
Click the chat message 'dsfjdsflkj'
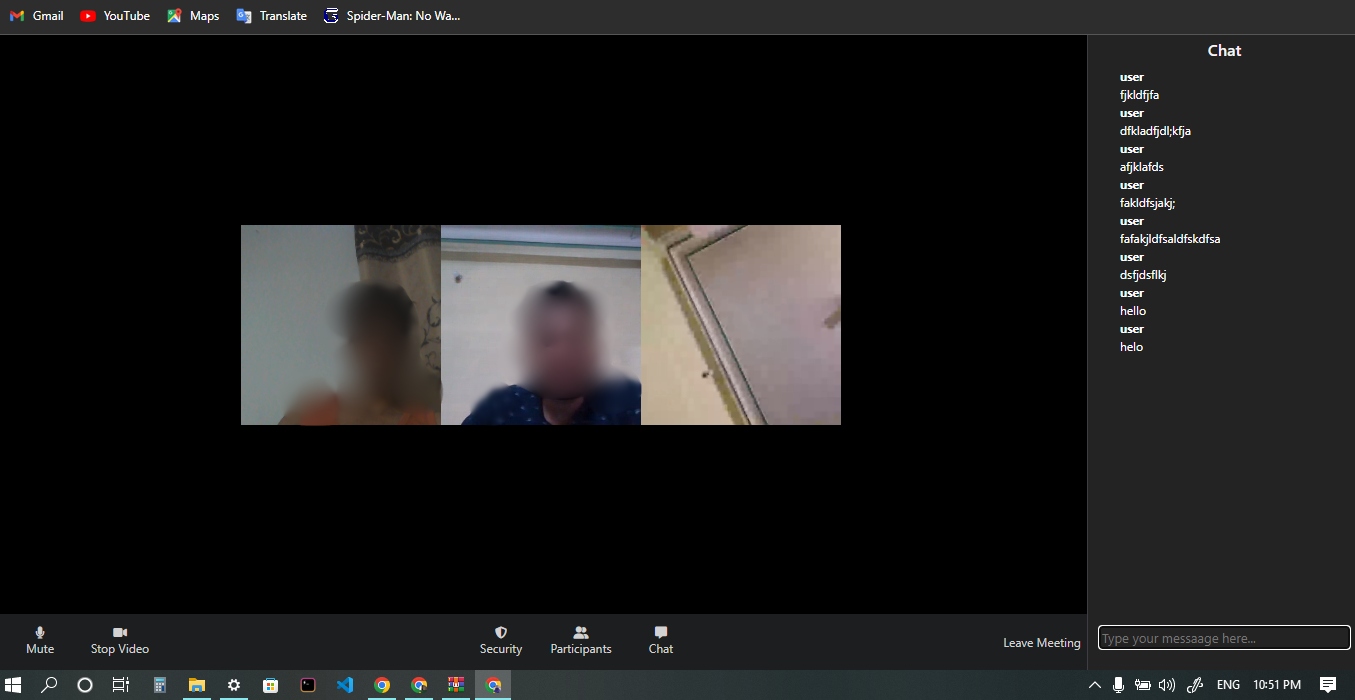1143,275
